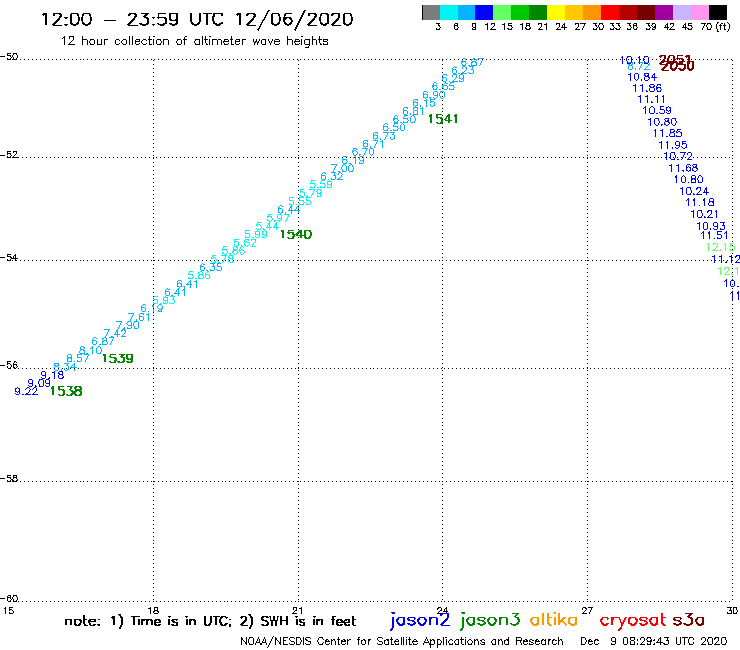
Task: Click the longitude axis label 27
Action: [x=587, y=610]
